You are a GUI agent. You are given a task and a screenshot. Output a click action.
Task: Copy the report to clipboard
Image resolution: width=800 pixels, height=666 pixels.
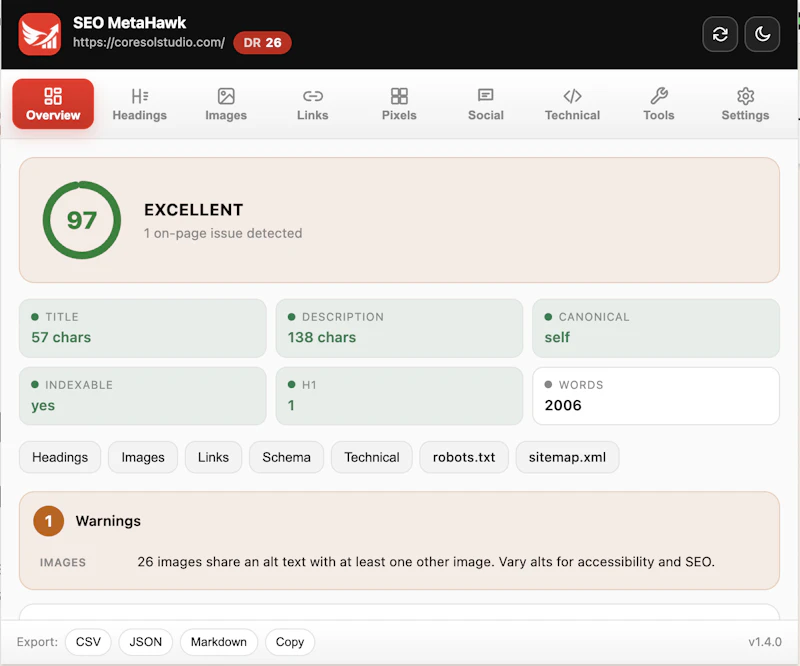[290, 642]
